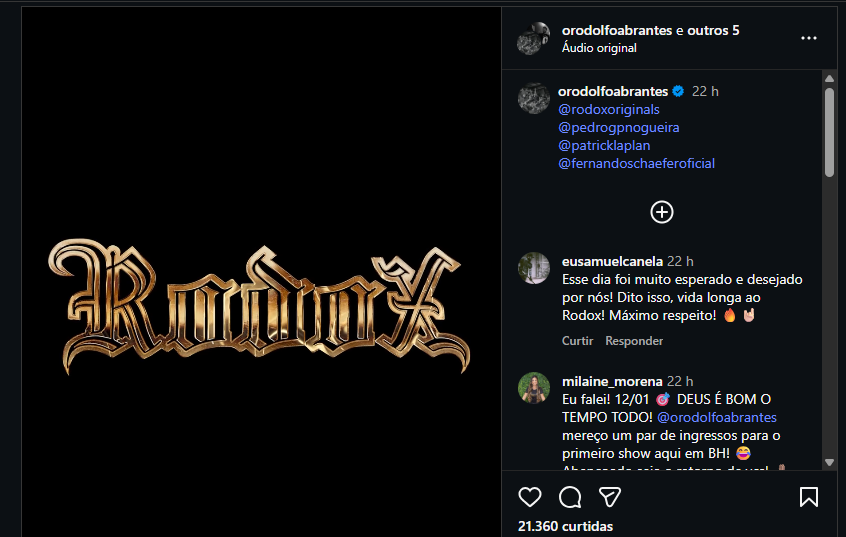Open the @pedrogpnogueira mention link
Viewport: 846px width, 537px height.
(x=618, y=127)
